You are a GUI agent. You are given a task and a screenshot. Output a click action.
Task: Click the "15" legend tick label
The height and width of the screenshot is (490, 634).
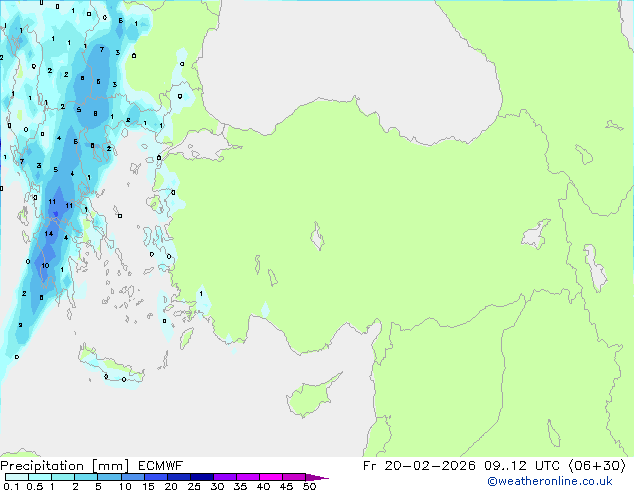point(148,486)
